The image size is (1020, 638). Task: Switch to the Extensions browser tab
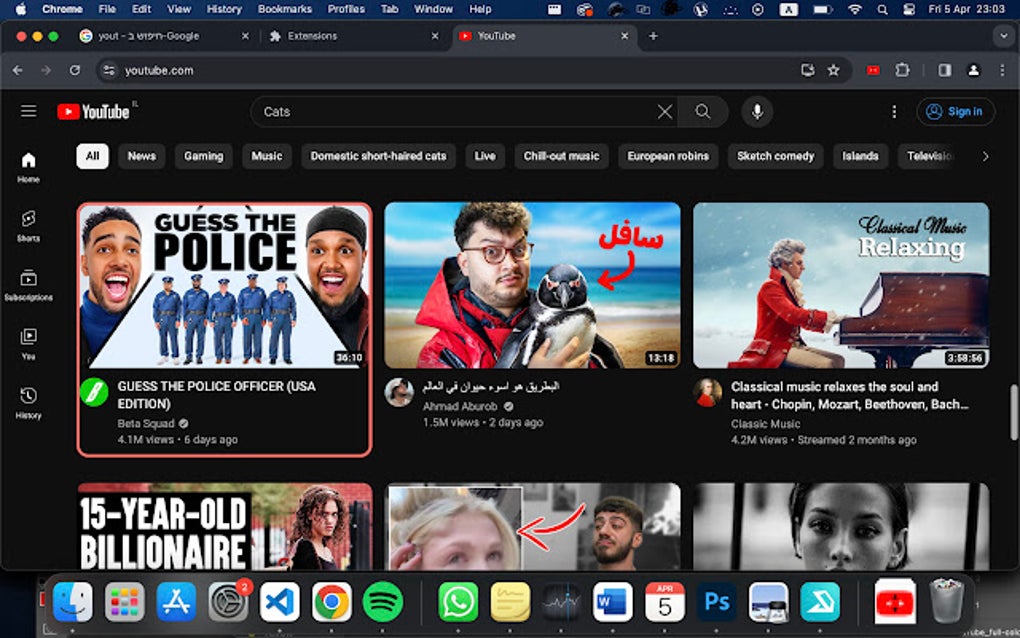[353, 36]
